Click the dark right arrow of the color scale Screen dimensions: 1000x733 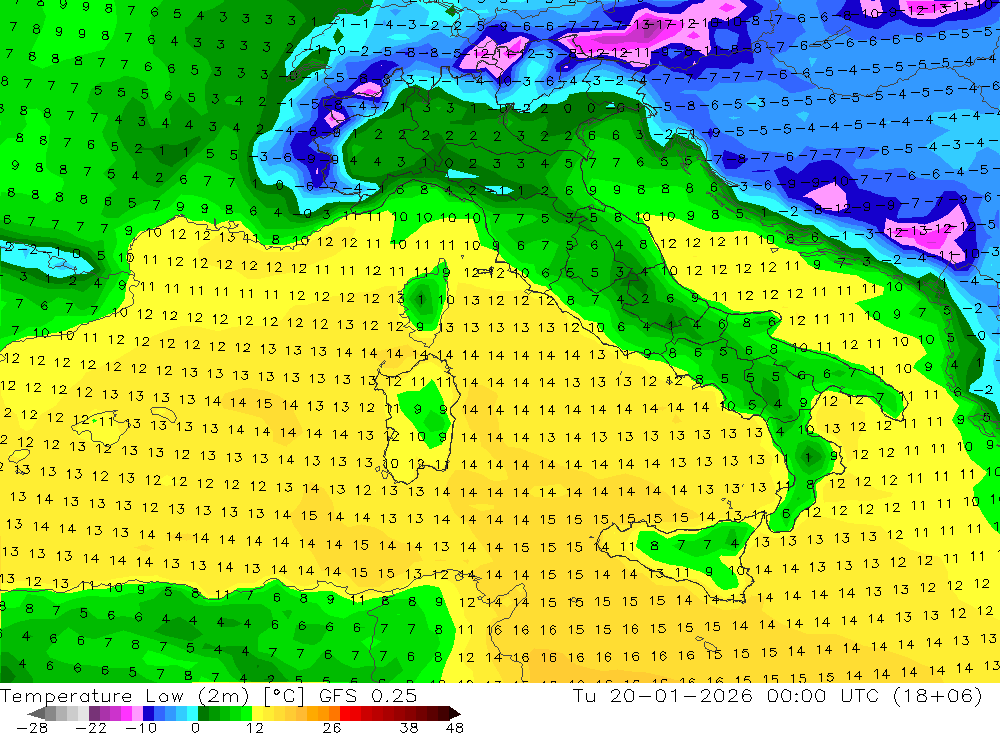tap(455, 713)
